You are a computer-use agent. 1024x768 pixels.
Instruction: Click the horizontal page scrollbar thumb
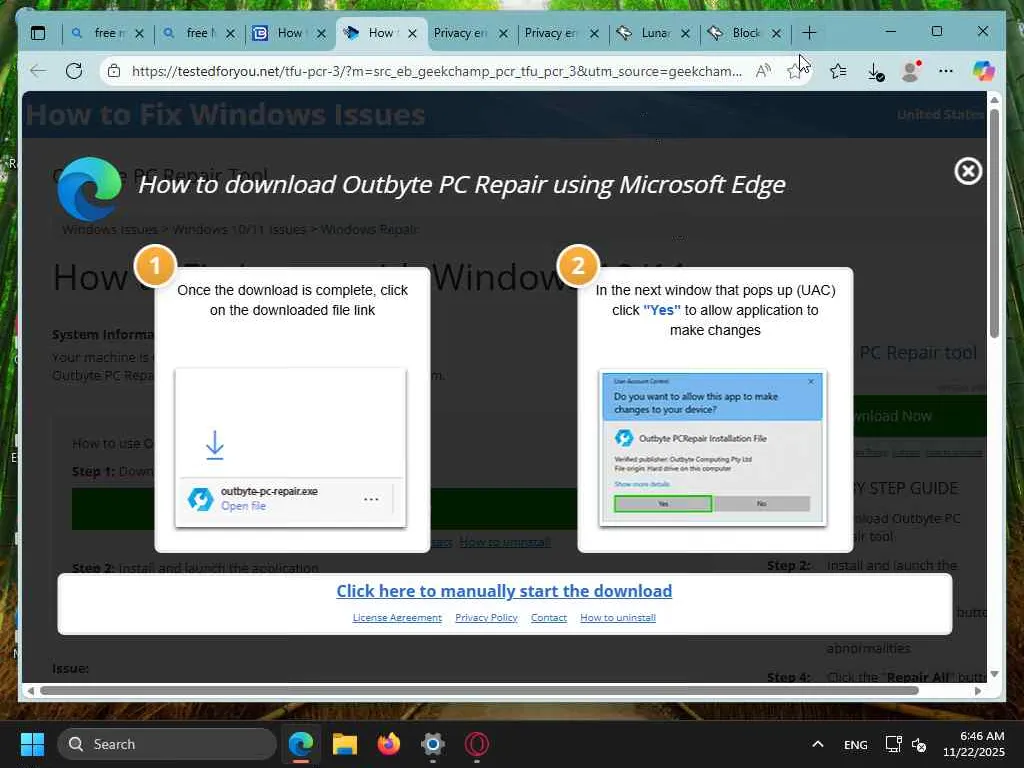pos(479,690)
